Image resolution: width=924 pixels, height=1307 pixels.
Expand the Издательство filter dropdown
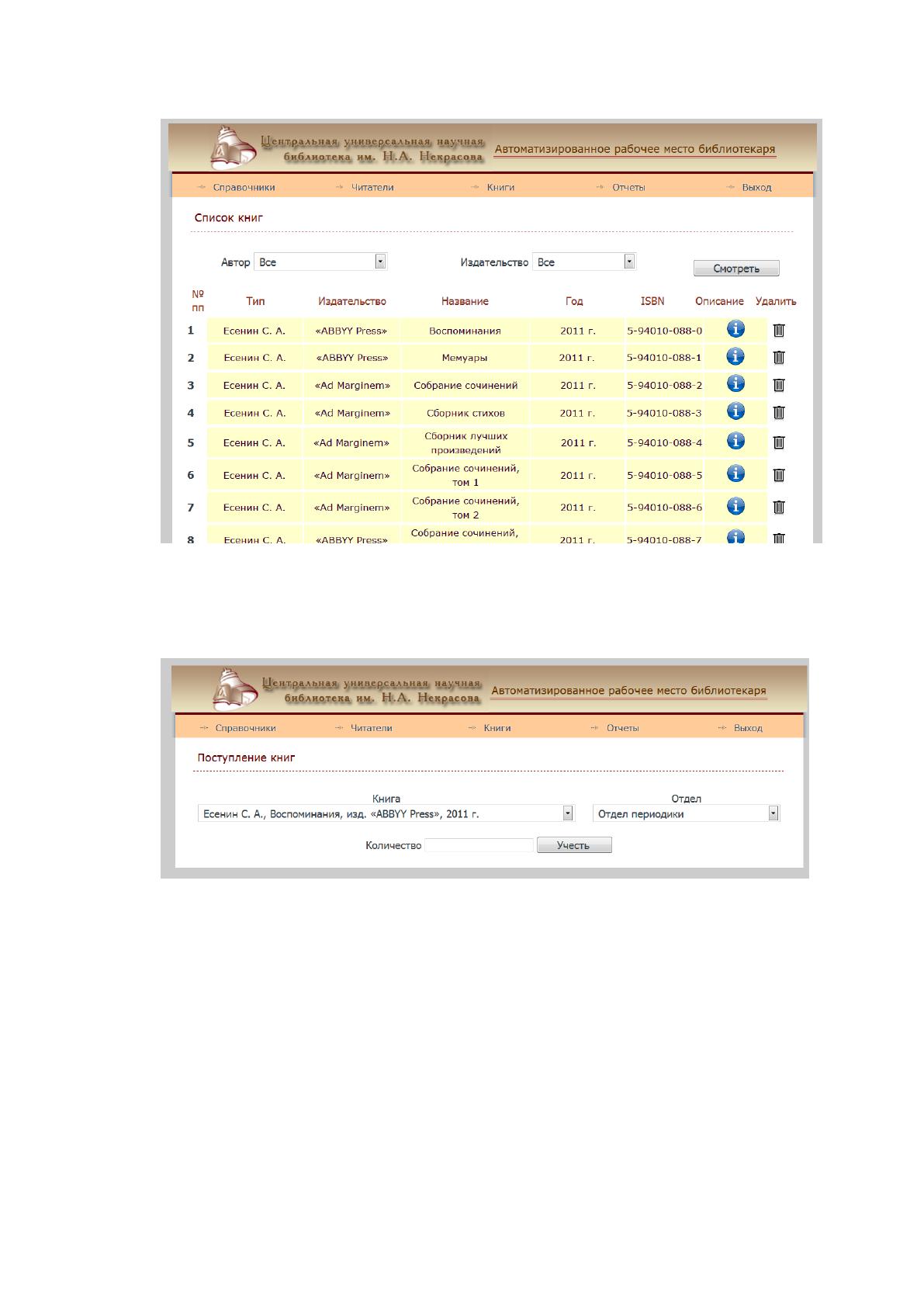(x=629, y=262)
